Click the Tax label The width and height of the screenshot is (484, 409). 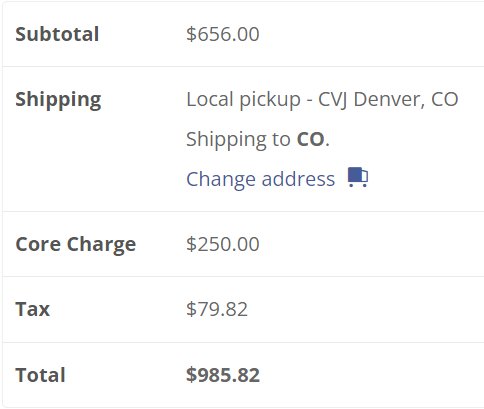coord(33,309)
